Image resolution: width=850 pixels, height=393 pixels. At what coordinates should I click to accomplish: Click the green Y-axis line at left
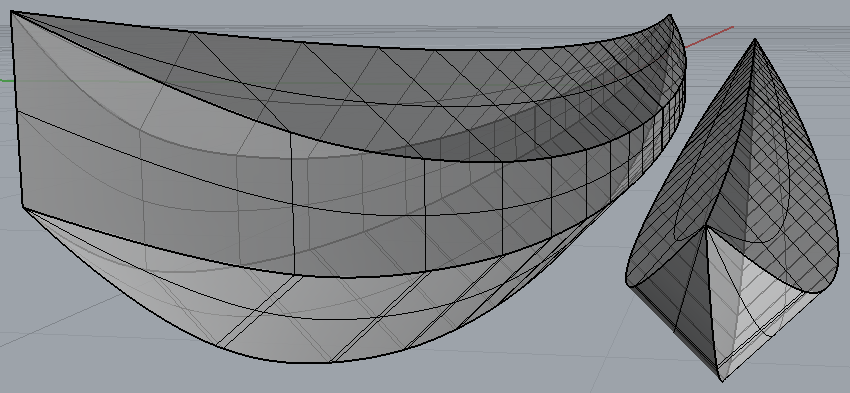pyautogui.click(x=6, y=81)
